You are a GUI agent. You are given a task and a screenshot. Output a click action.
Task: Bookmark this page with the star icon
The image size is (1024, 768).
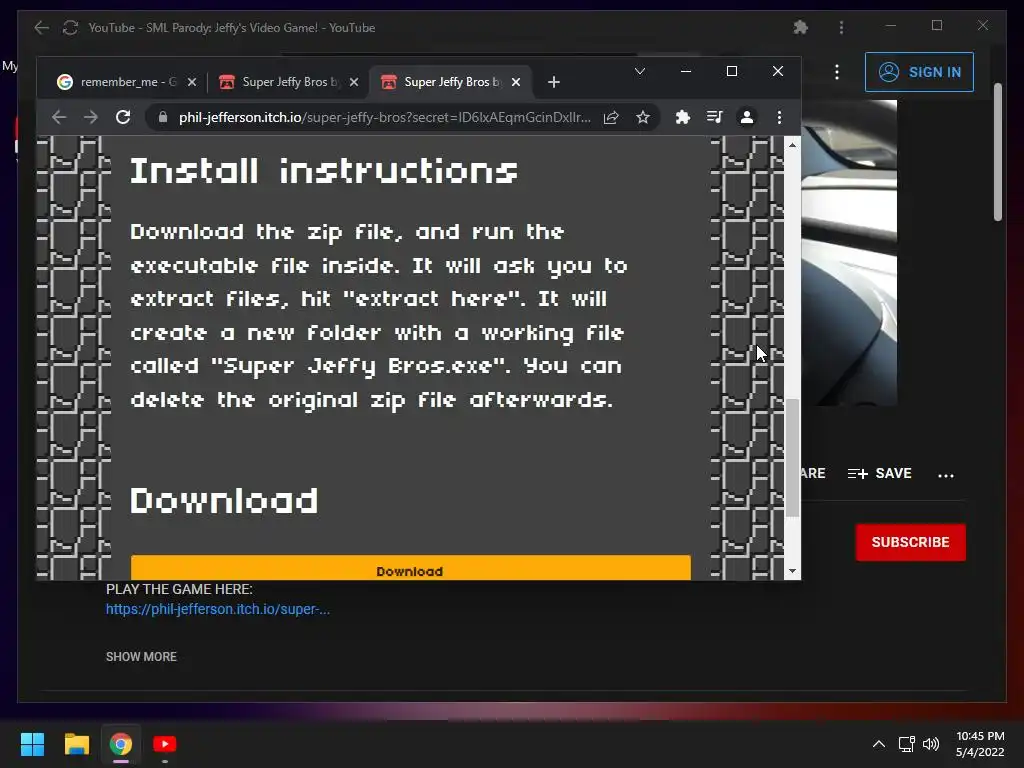click(643, 118)
